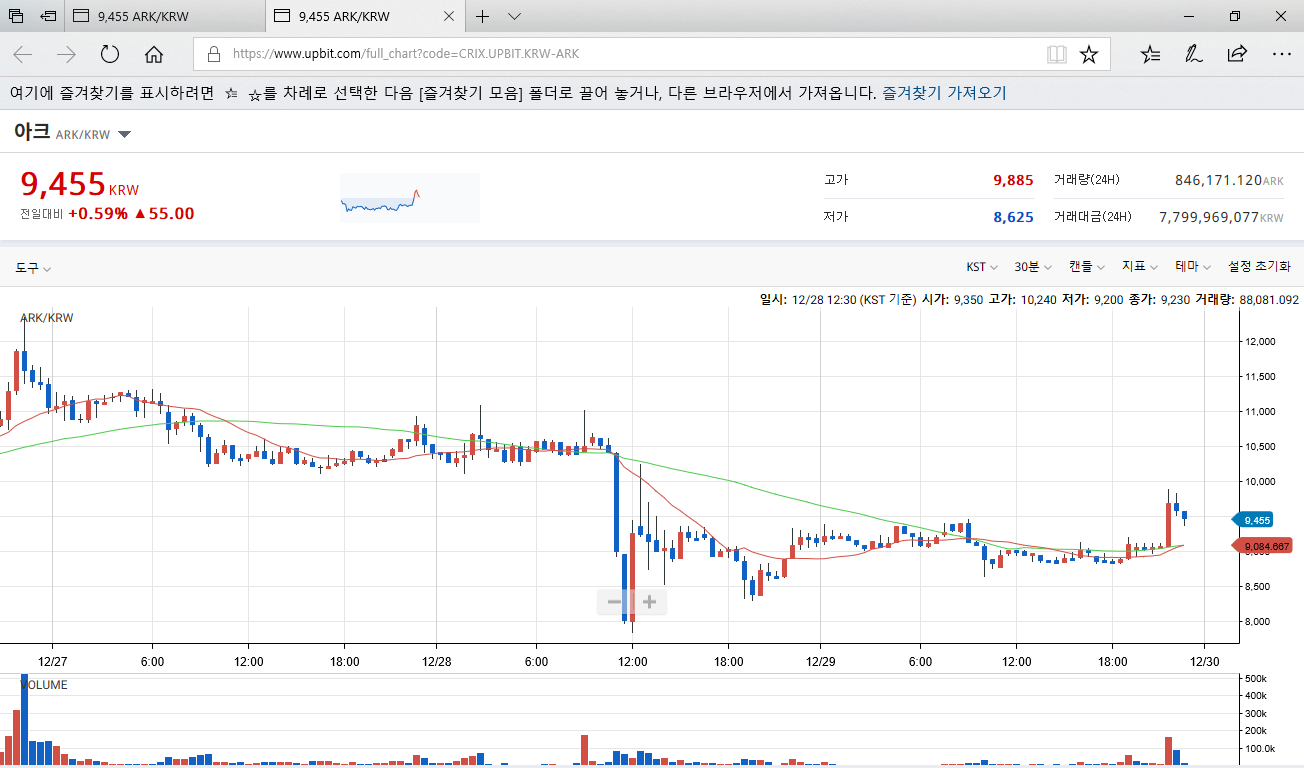1304x768 pixels.
Task: Click the Share icon in the toolbar
Action: (1237, 54)
